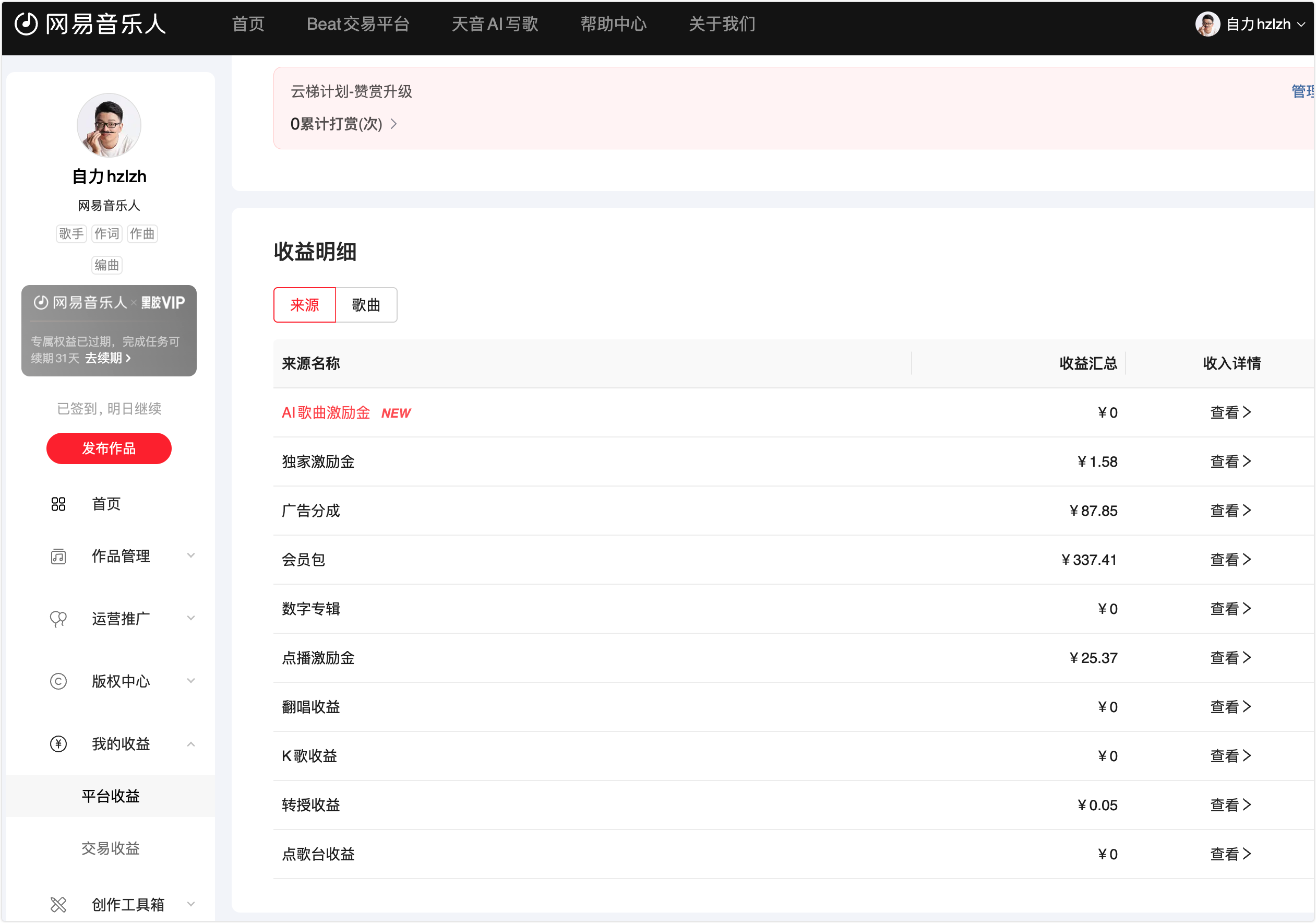Open the 自力hzlzh account dropdown
This screenshot has width=1316, height=923.
tap(1251, 24)
